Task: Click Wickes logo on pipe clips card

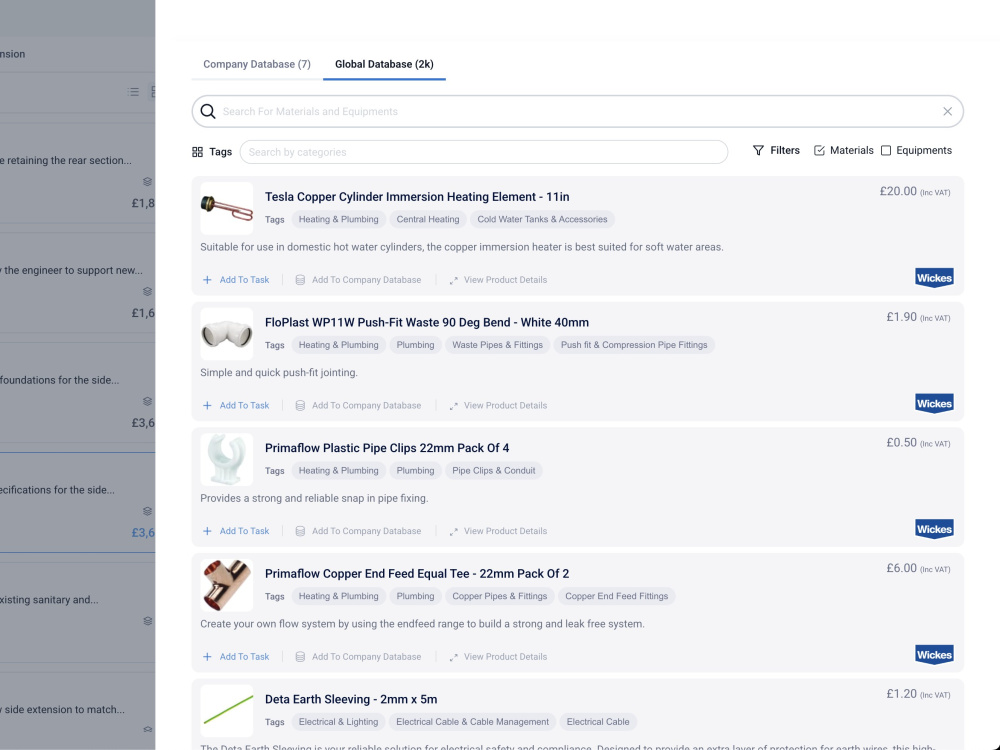Action: pos(934,529)
